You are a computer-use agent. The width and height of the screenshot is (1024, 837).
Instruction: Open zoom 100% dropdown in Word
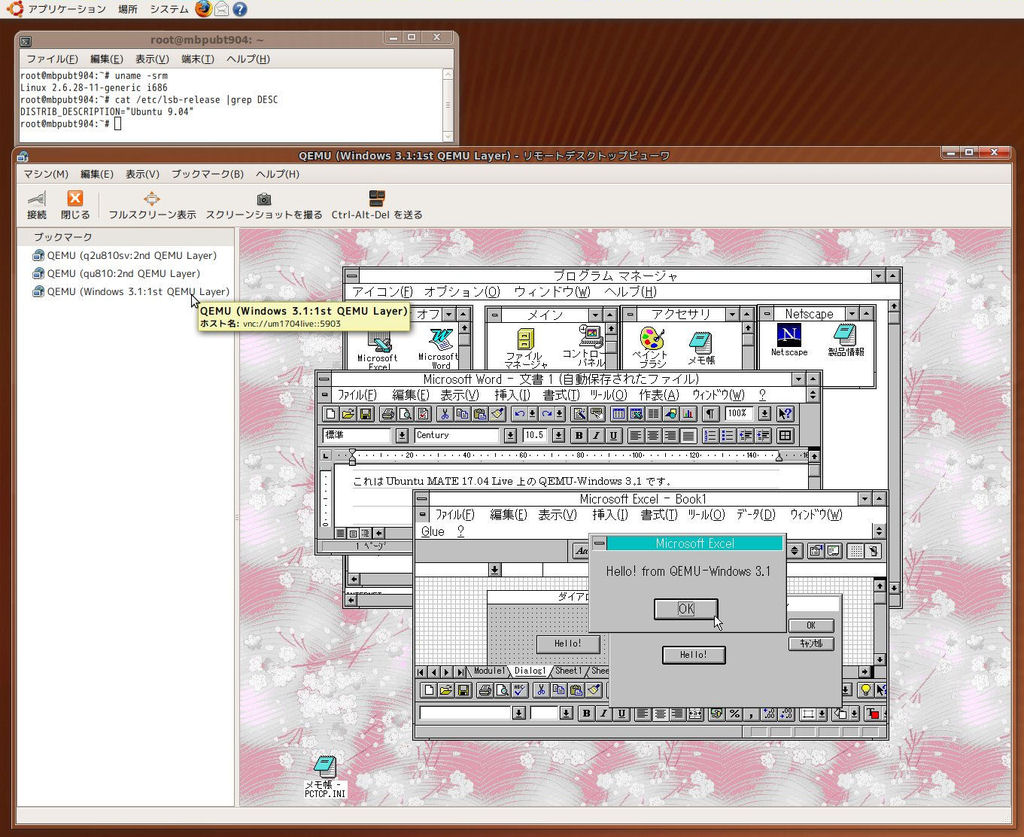click(765, 413)
